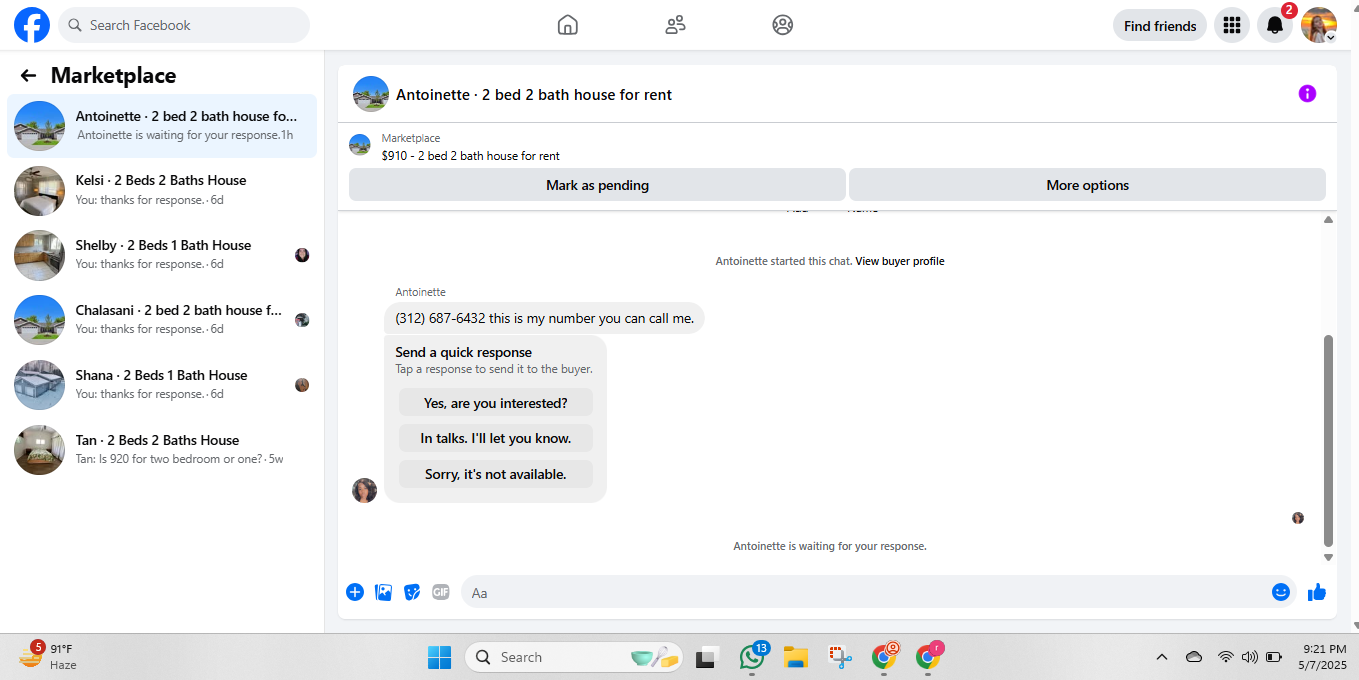Choose a sticker with the sticker icon

point(412,592)
